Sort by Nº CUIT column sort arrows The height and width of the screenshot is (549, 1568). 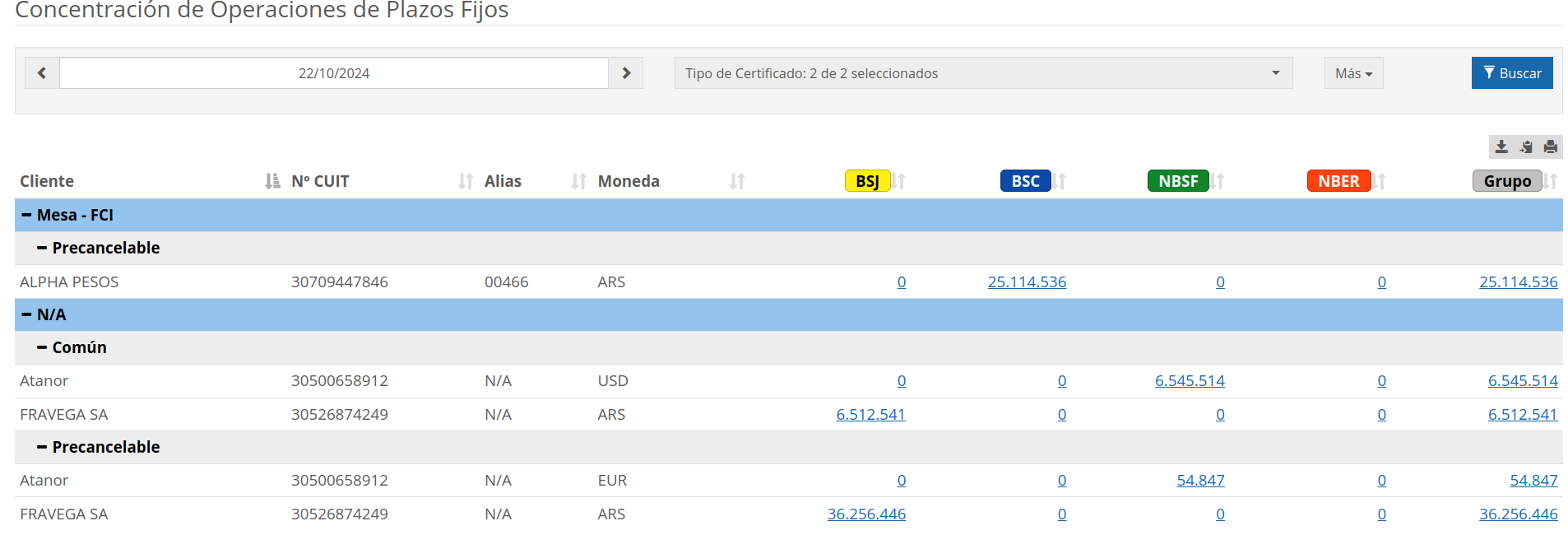pyautogui.click(x=466, y=181)
